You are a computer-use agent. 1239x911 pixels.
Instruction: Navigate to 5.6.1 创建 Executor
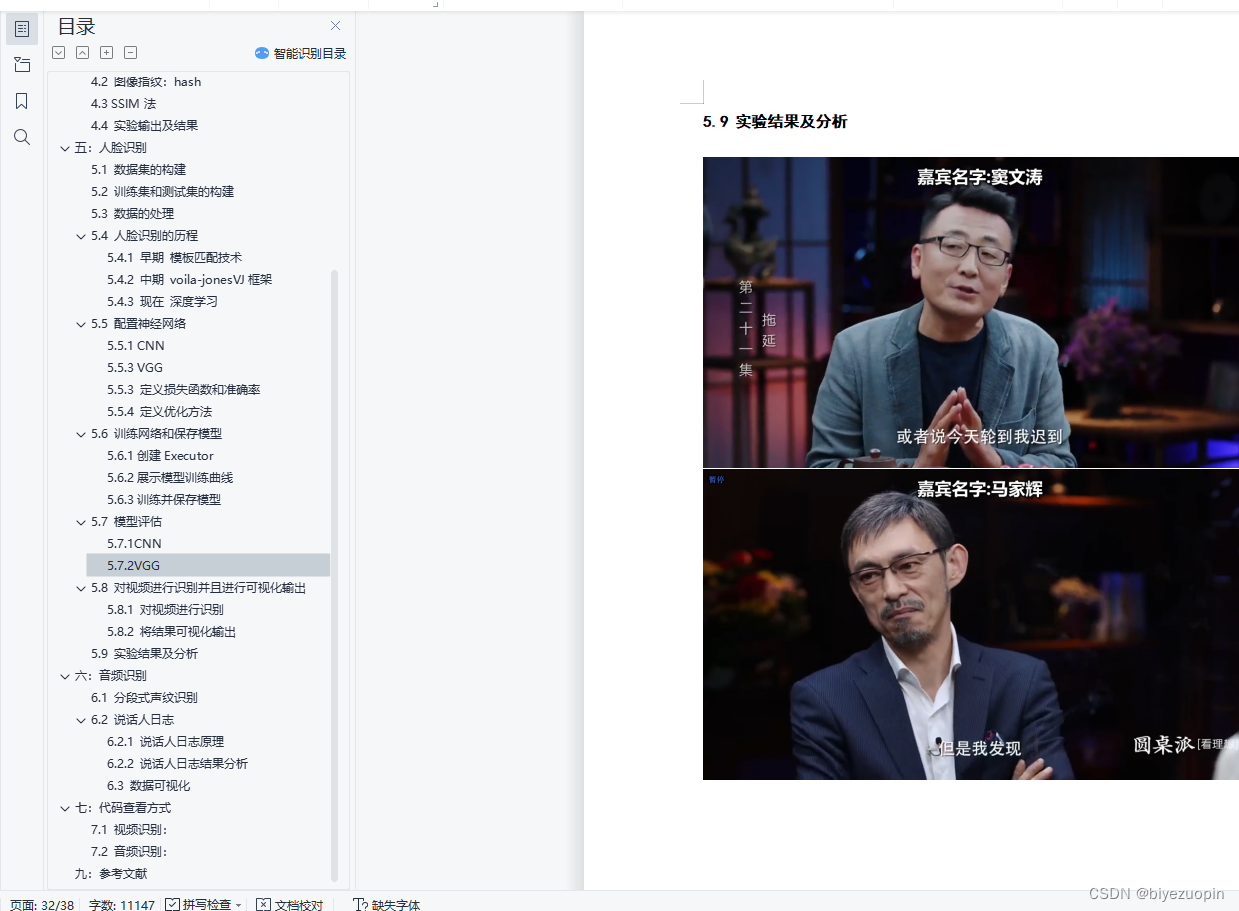(x=160, y=456)
